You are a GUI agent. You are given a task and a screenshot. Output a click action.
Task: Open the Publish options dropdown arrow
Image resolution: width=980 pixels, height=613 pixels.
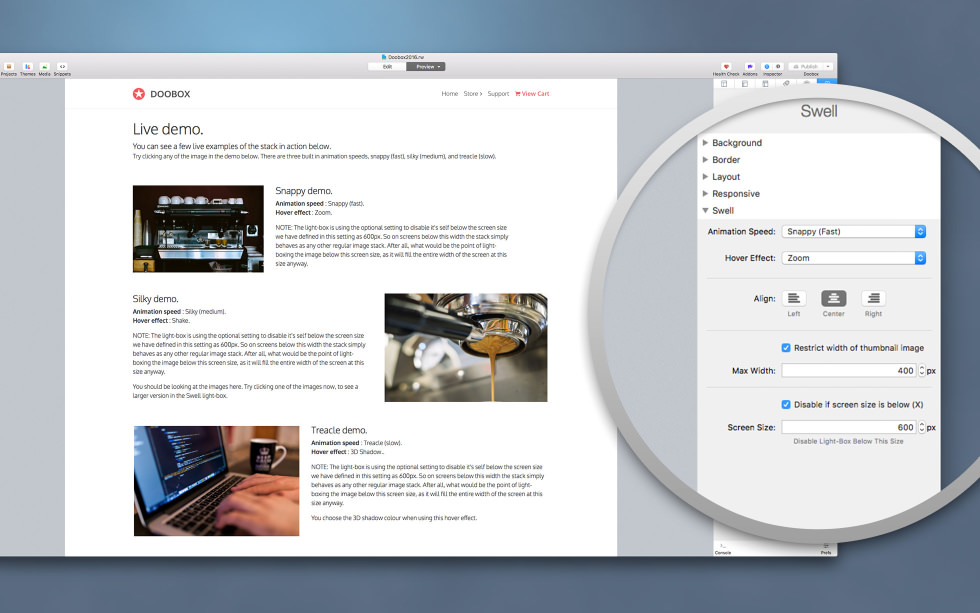(828, 66)
